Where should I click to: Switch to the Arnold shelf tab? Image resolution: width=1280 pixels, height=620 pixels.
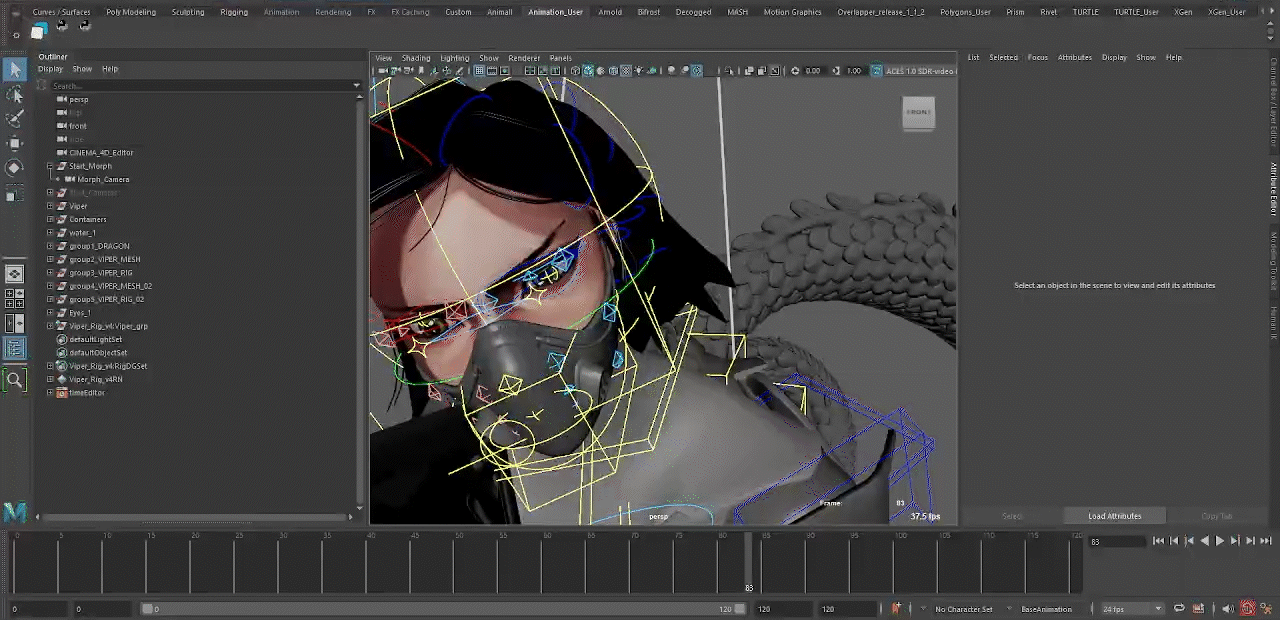tap(610, 12)
